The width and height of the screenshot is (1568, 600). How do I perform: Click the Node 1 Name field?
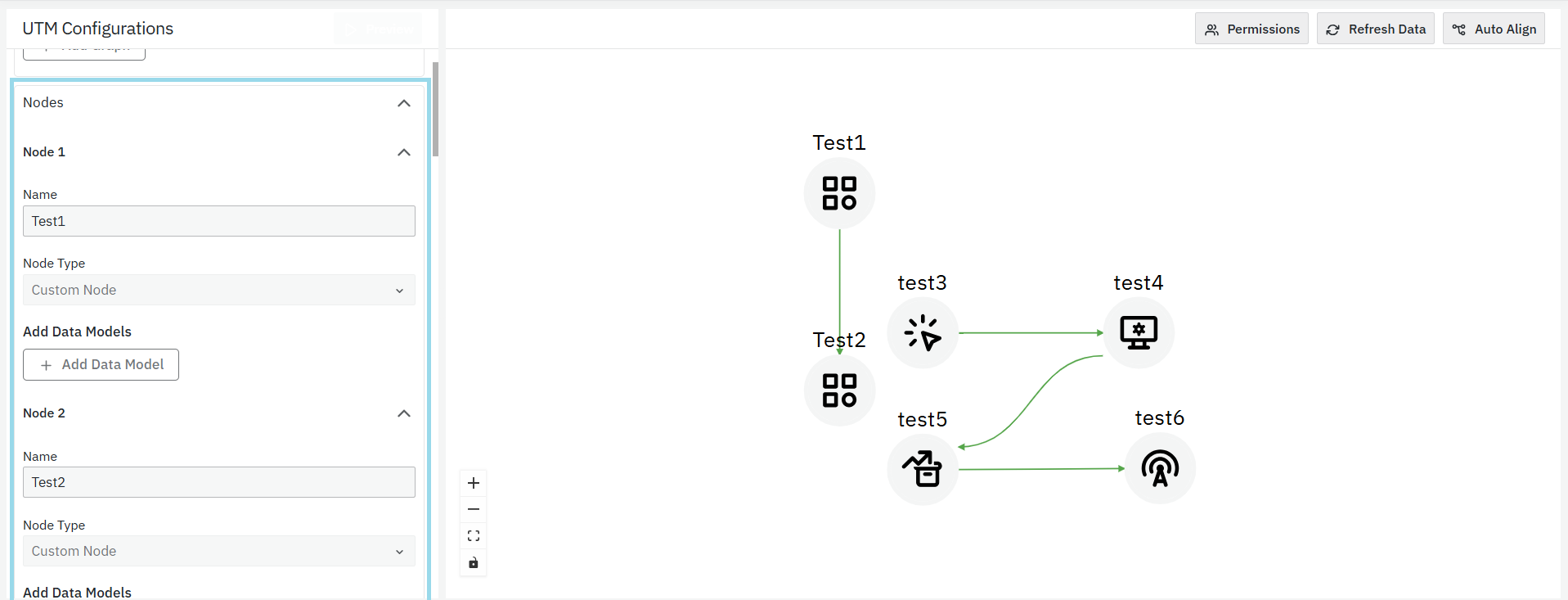218,221
